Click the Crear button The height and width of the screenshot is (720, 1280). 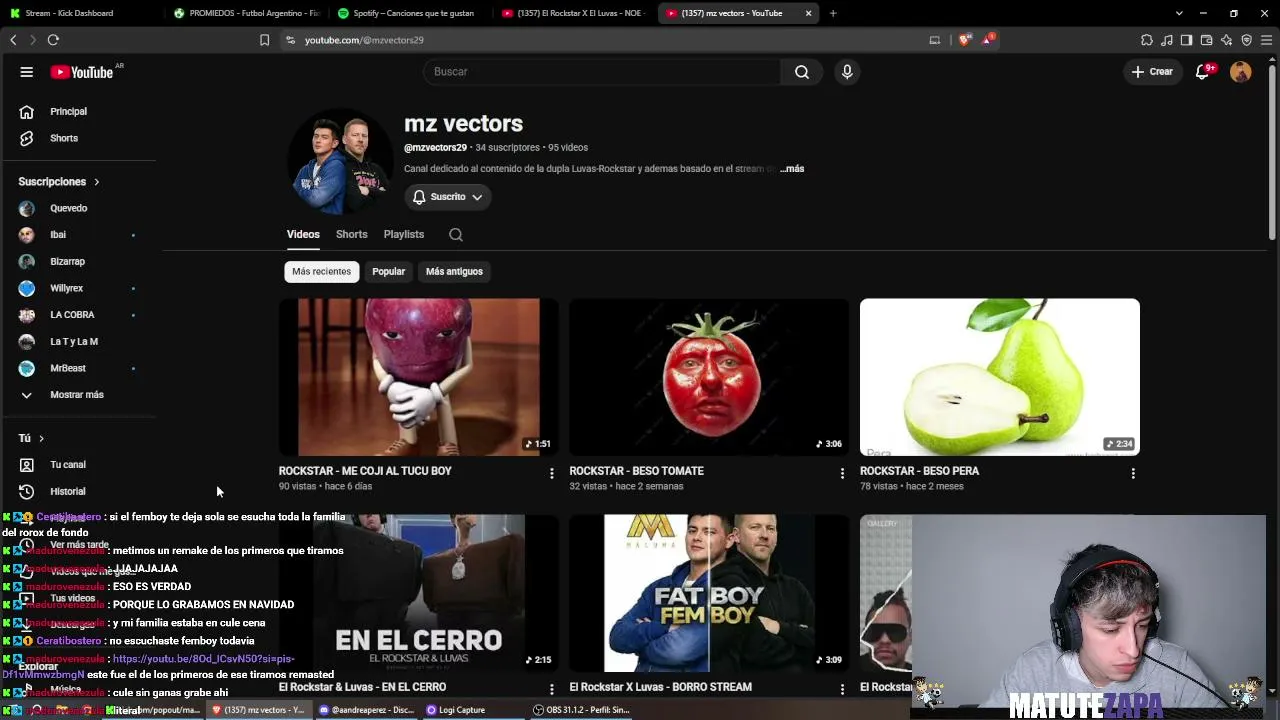(1152, 72)
